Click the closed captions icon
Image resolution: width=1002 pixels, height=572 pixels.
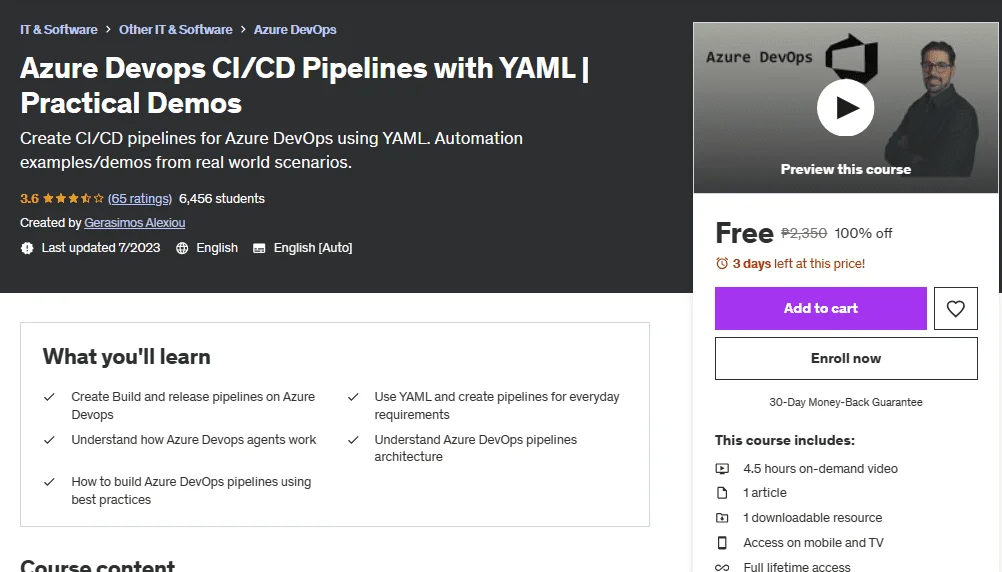pos(259,248)
